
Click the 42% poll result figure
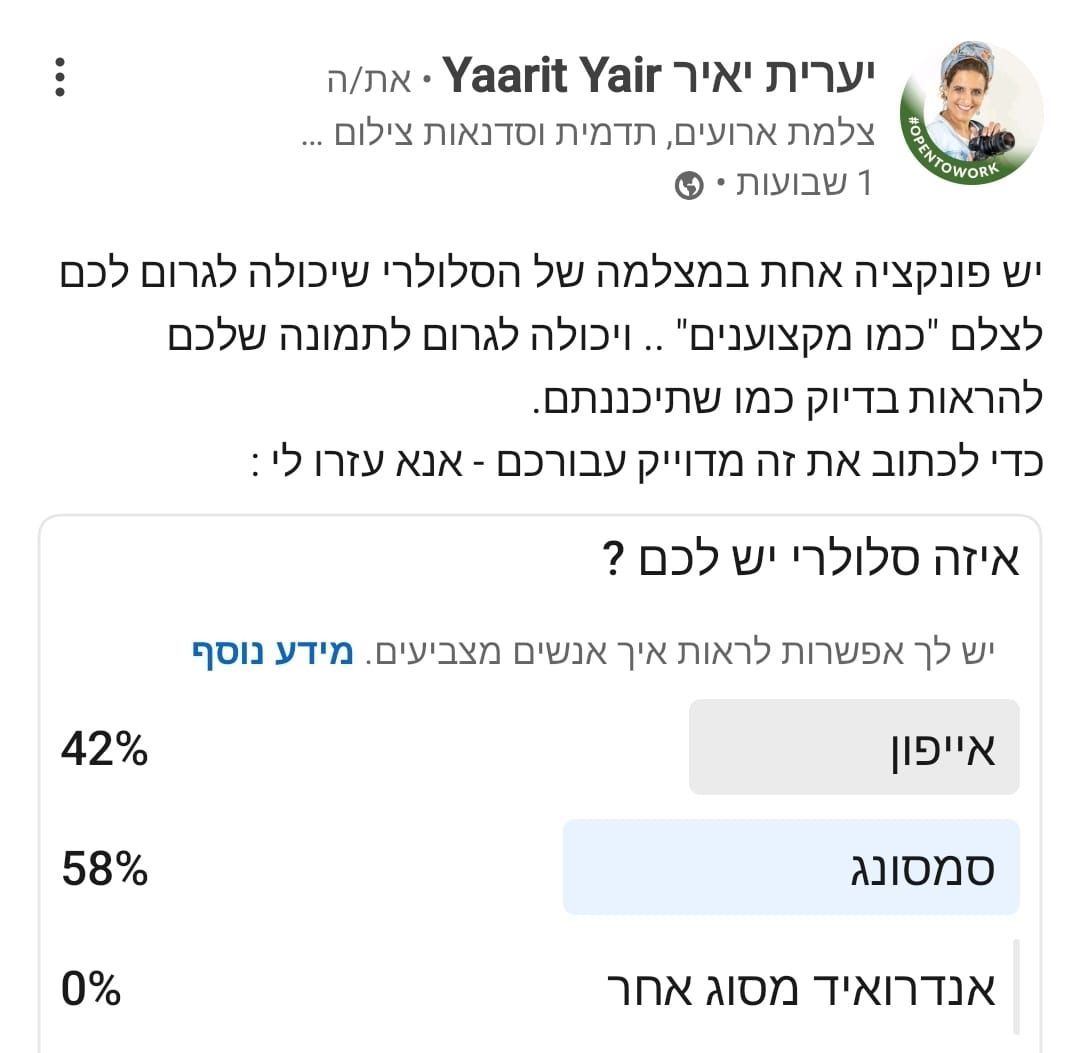[x=104, y=748]
